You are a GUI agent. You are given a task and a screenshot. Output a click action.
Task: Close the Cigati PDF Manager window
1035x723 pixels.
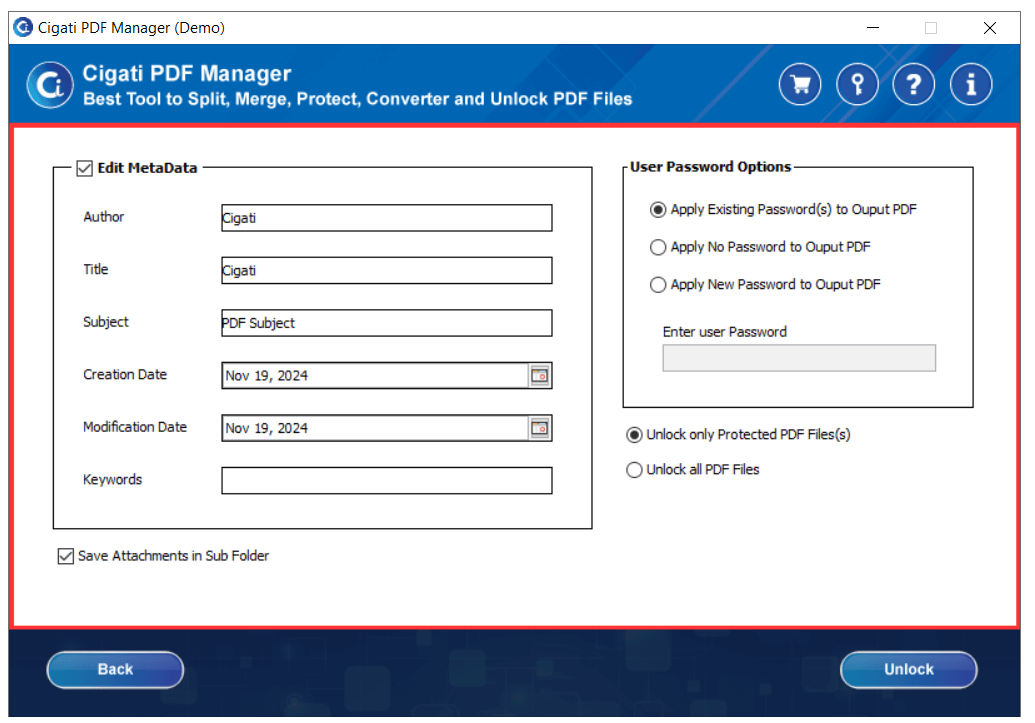[x=989, y=28]
